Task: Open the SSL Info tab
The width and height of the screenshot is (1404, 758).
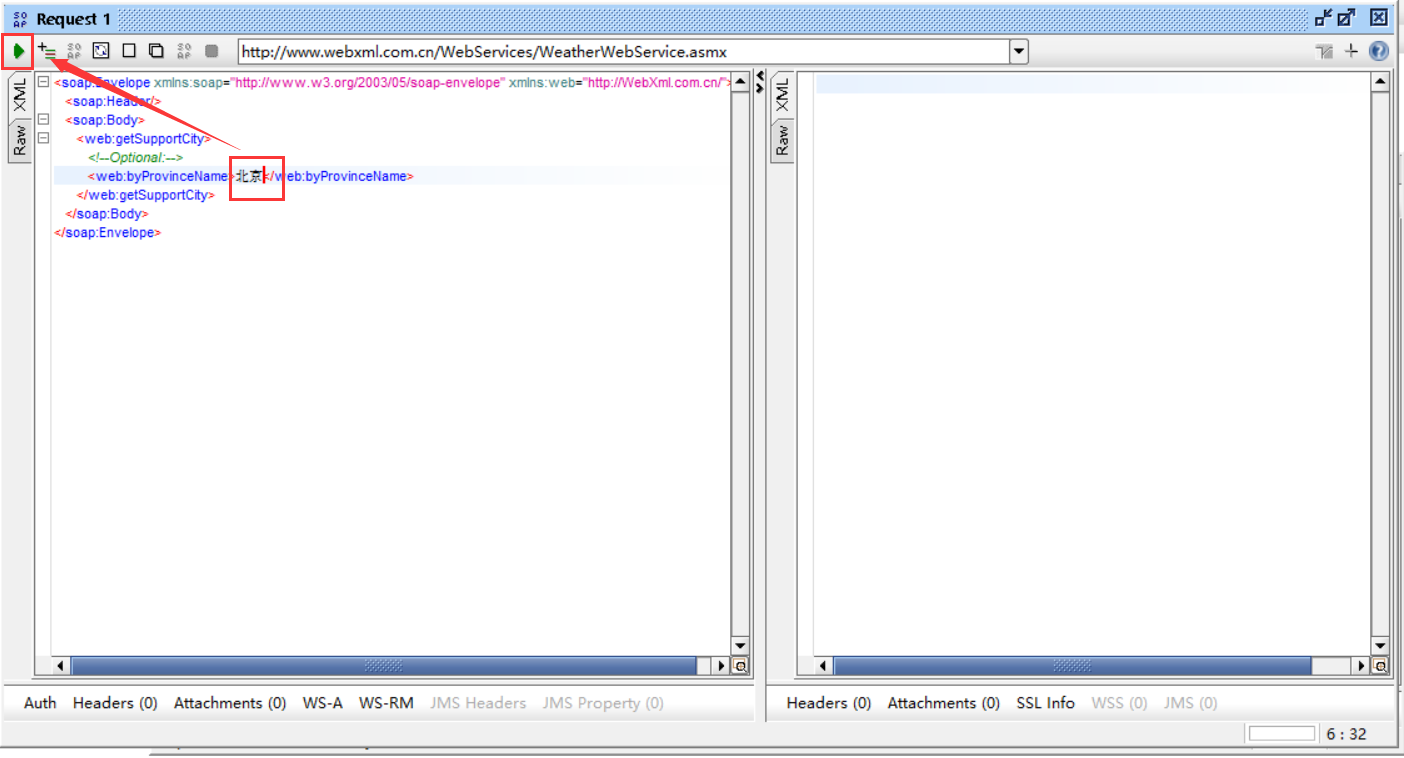Action: (1046, 703)
